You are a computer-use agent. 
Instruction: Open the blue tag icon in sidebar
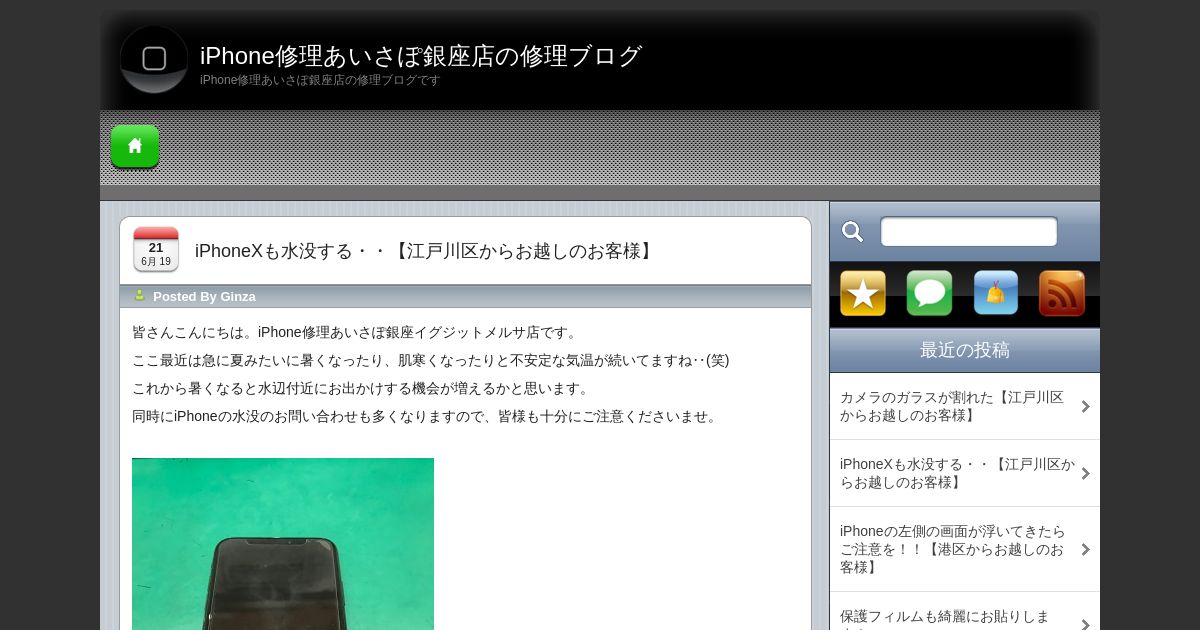coord(996,293)
